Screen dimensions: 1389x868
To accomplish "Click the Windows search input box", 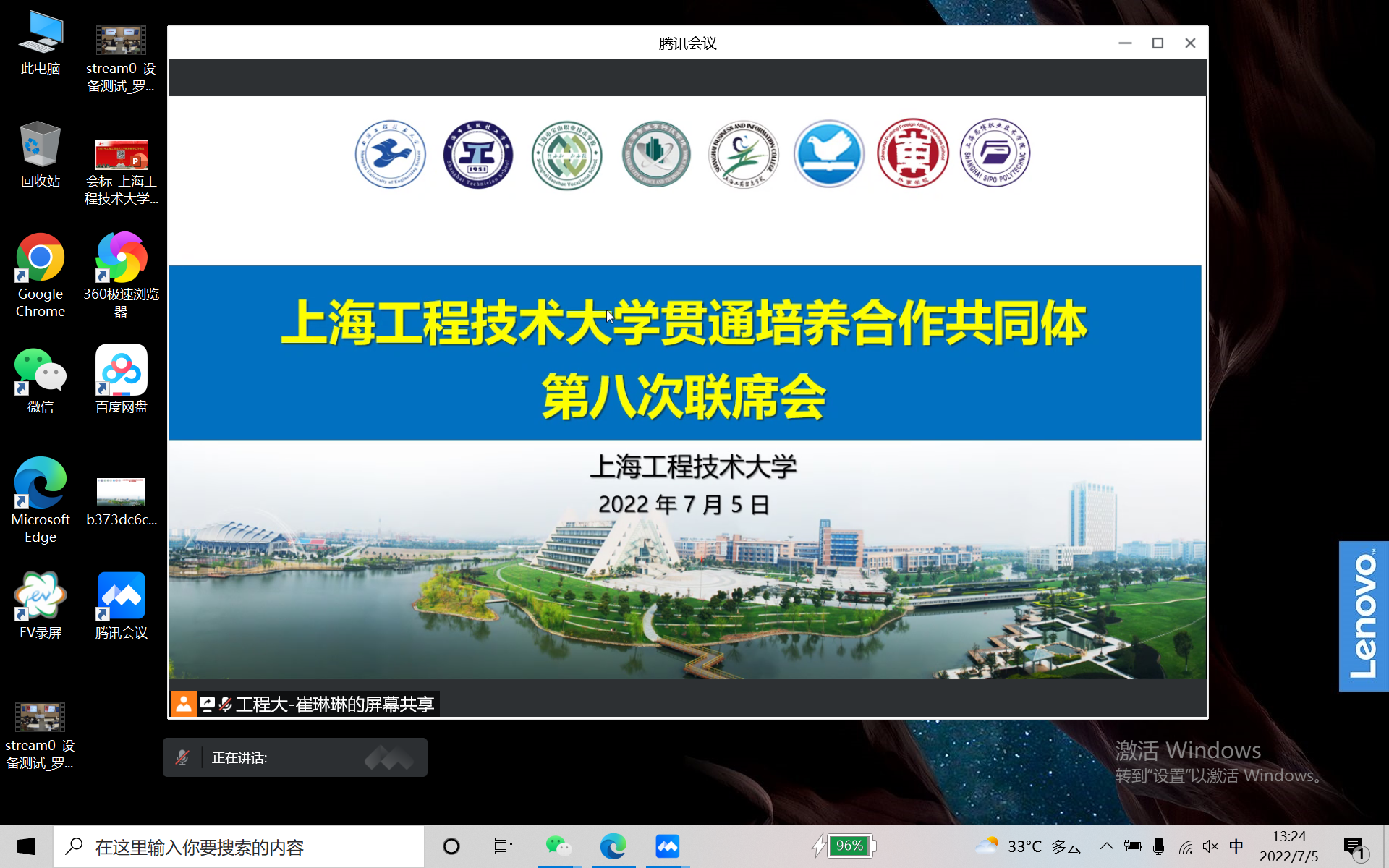I will (239, 846).
